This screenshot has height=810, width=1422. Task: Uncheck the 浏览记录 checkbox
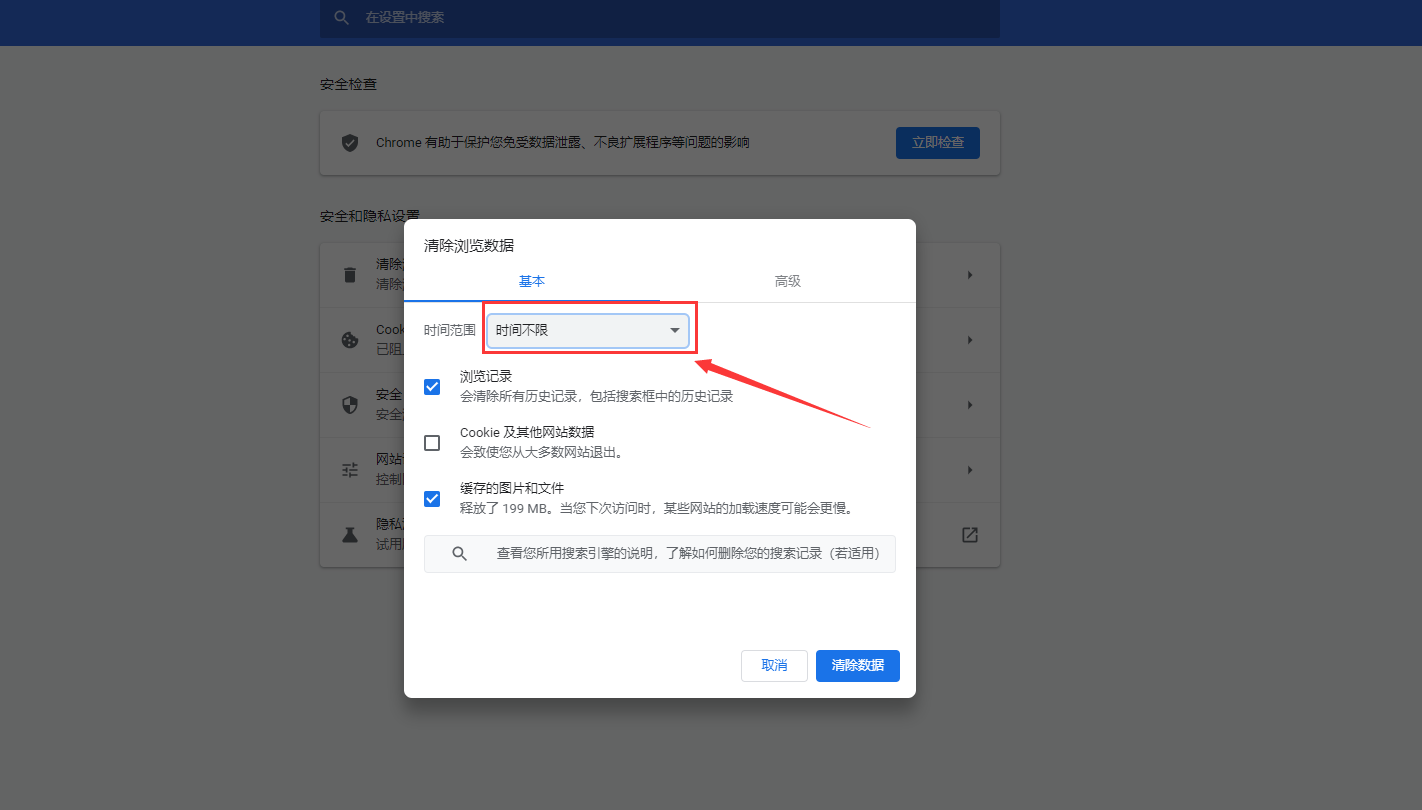point(431,386)
